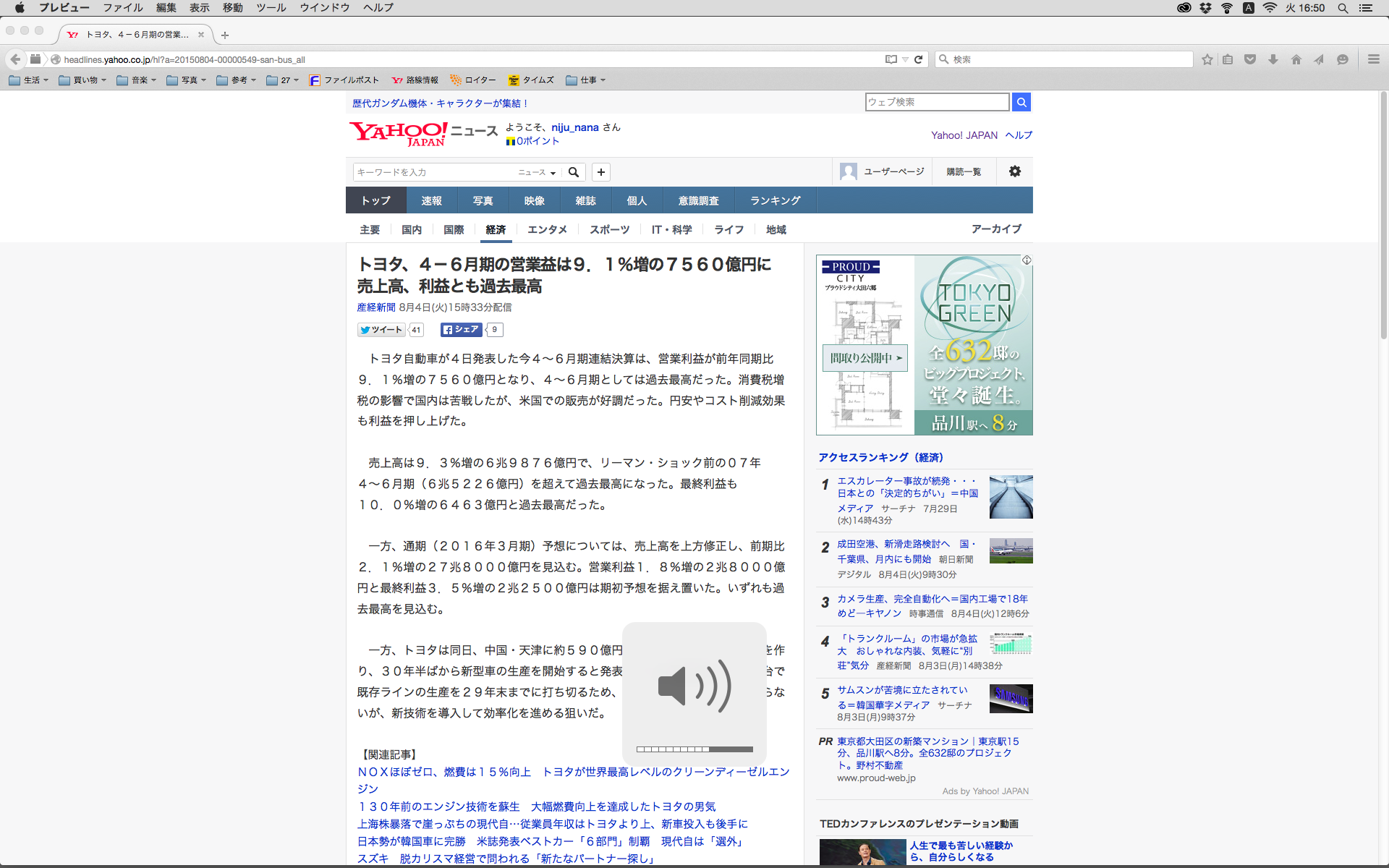Viewport: 1389px width, 868px height.
Task: Click the blue web search magnifier button
Action: [1021, 102]
